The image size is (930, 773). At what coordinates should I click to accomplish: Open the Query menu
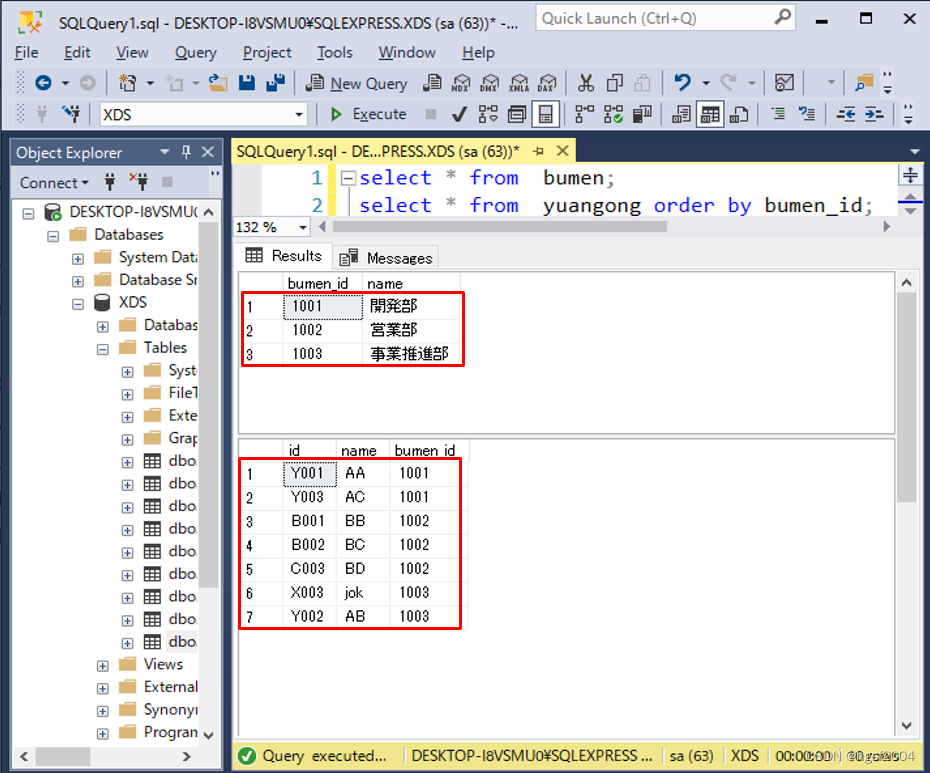coord(196,52)
